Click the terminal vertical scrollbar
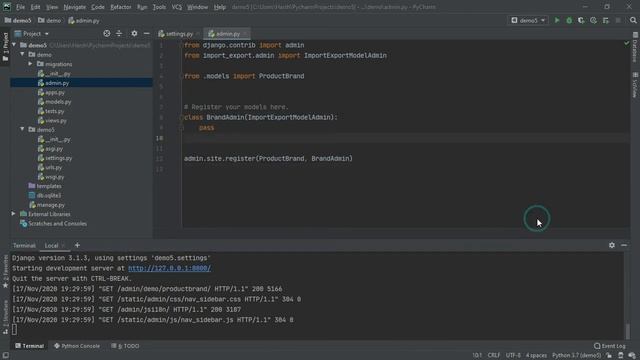 (627, 331)
